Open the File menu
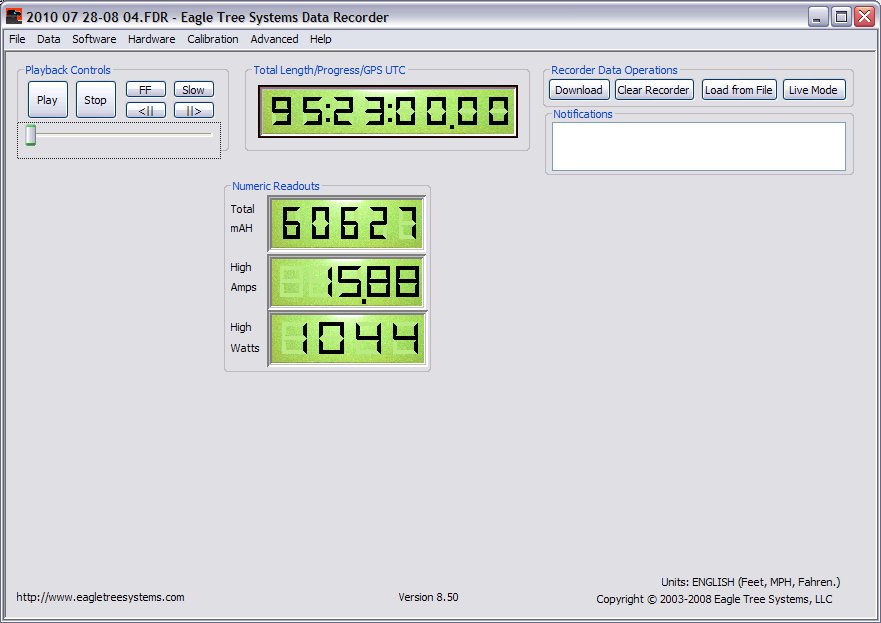The width and height of the screenshot is (881, 623). click(x=17, y=39)
